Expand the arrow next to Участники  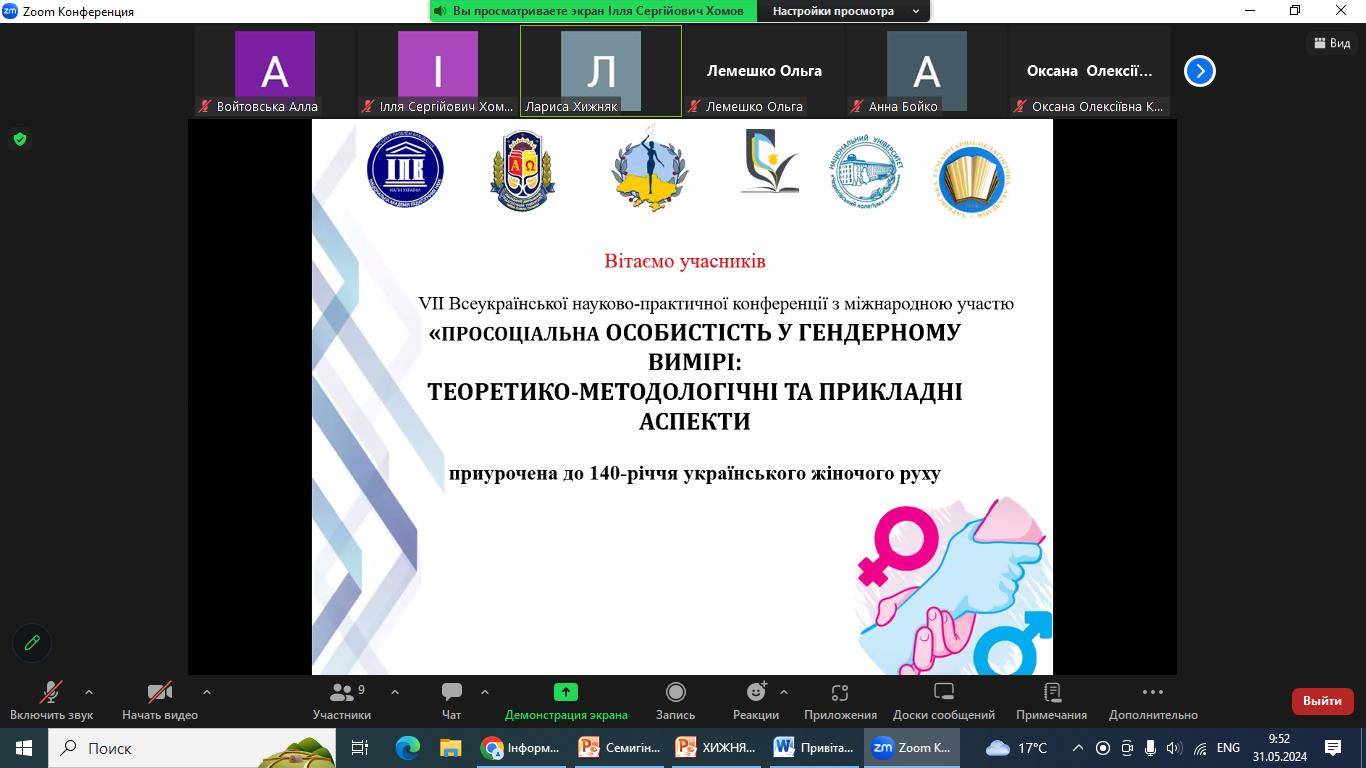394,692
